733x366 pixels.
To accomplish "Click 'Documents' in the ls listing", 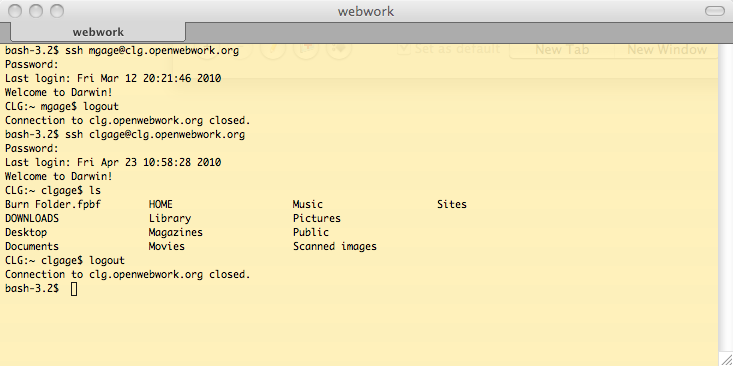I will pos(32,247).
